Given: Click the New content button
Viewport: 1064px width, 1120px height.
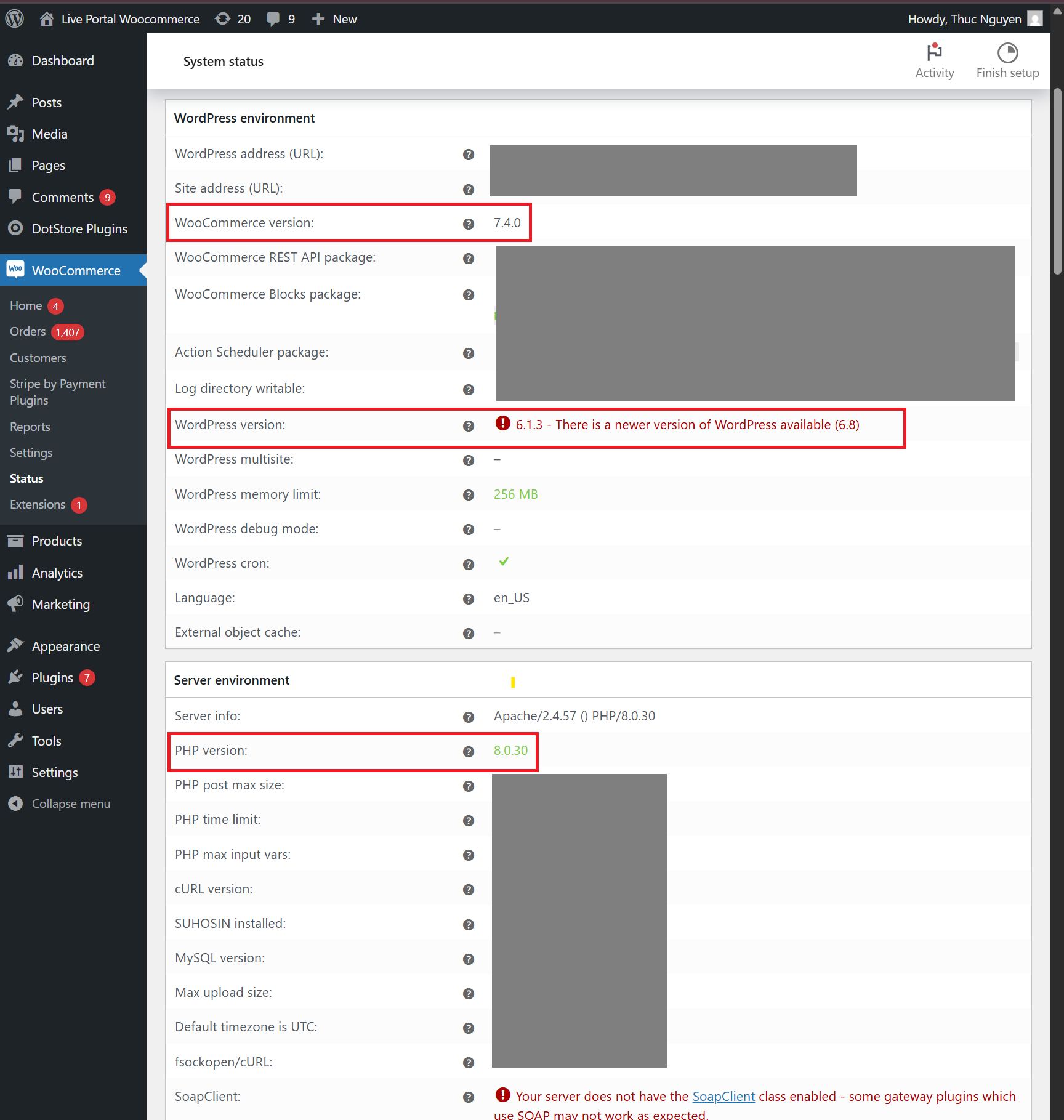Looking at the screenshot, I should (334, 19).
